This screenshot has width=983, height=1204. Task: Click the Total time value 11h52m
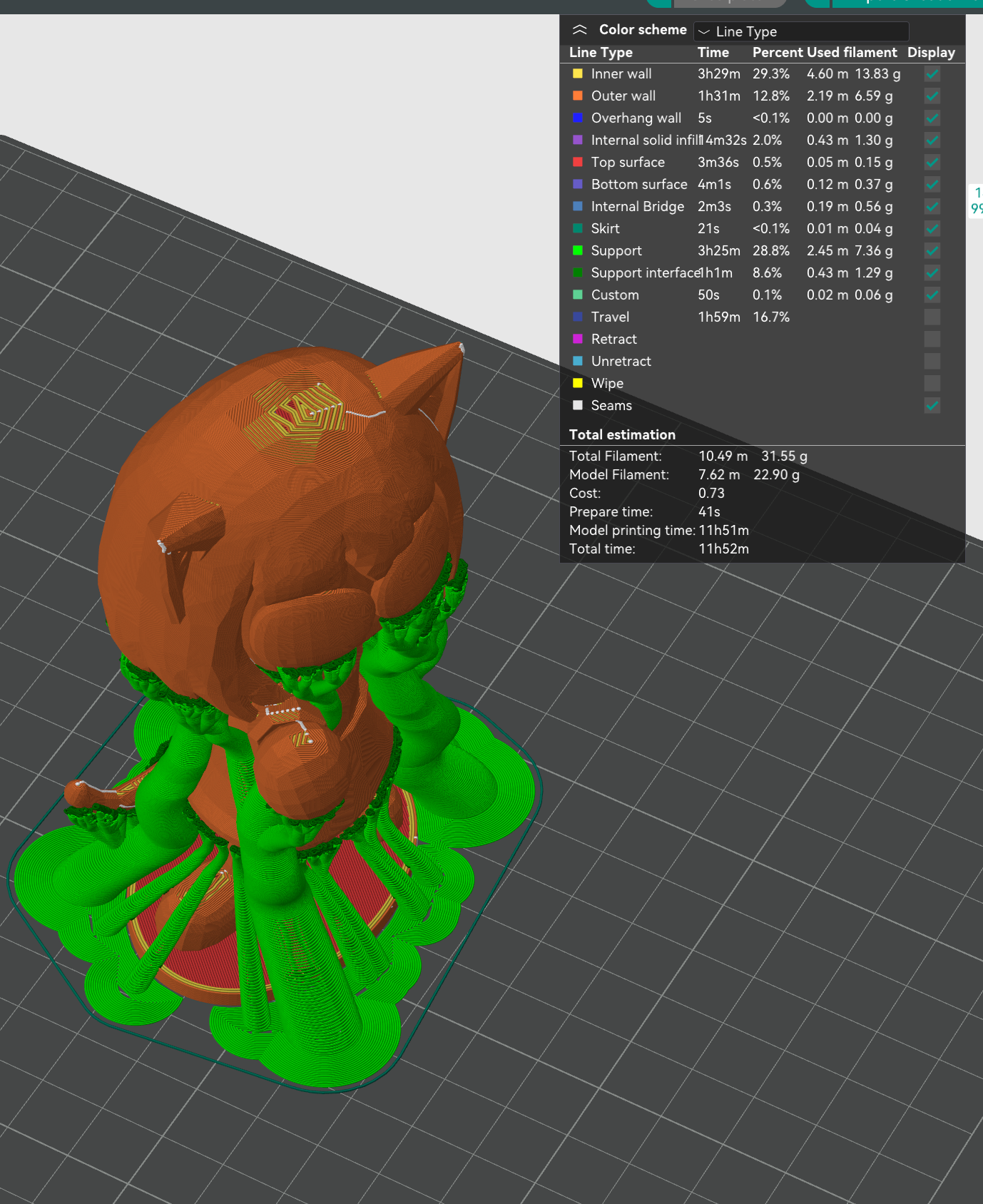(x=724, y=549)
